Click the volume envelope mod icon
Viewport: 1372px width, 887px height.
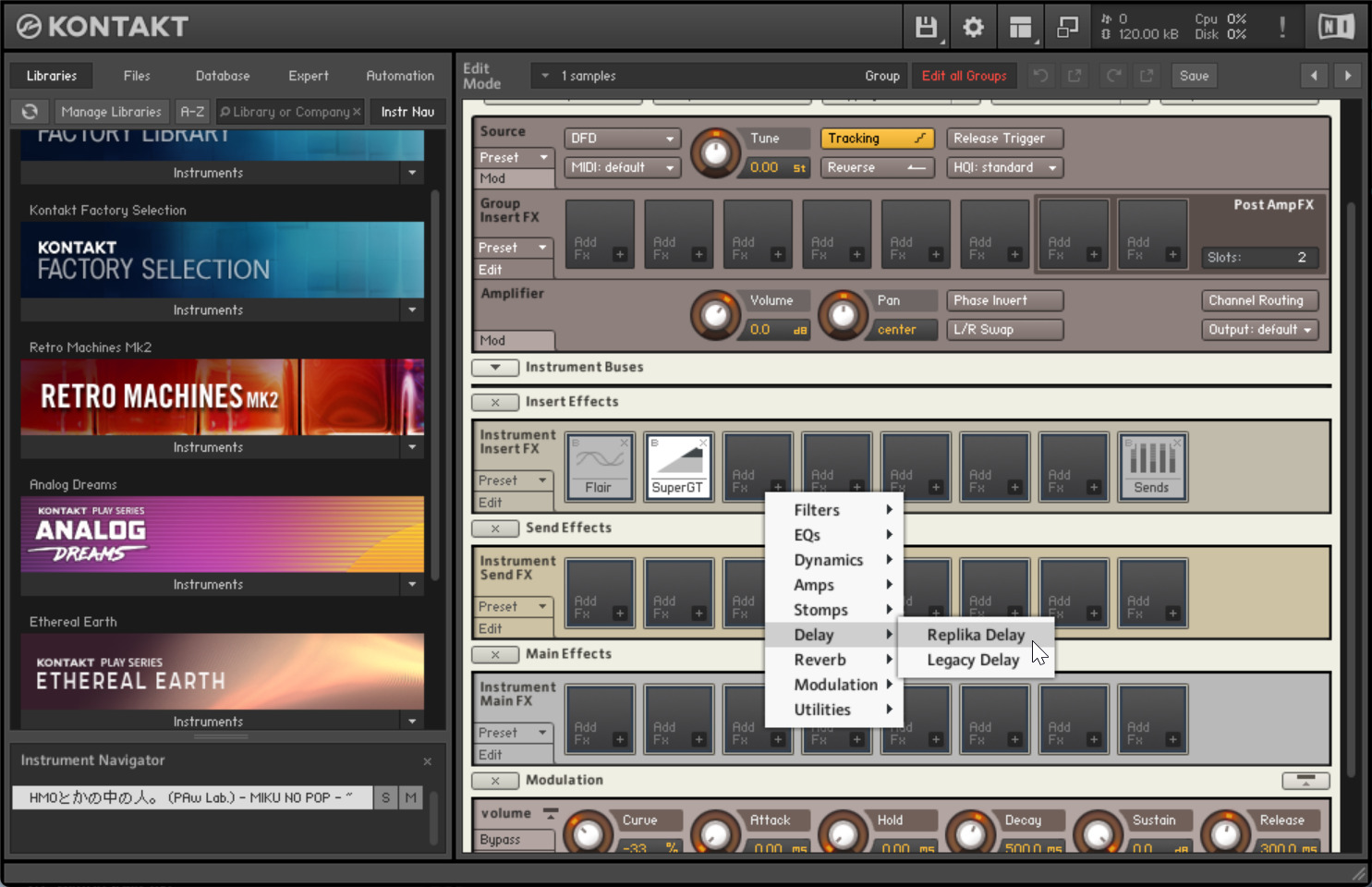tap(551, 814)
